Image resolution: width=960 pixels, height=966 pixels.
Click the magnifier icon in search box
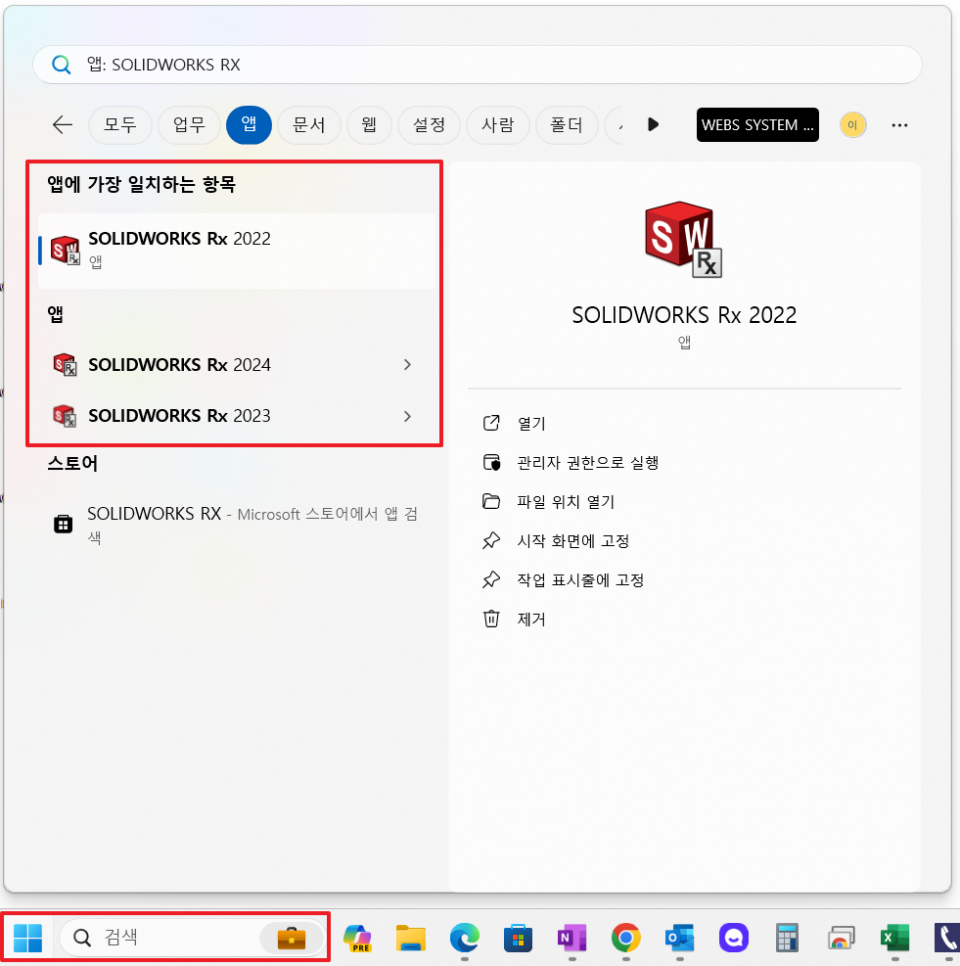tap(61, 65)
